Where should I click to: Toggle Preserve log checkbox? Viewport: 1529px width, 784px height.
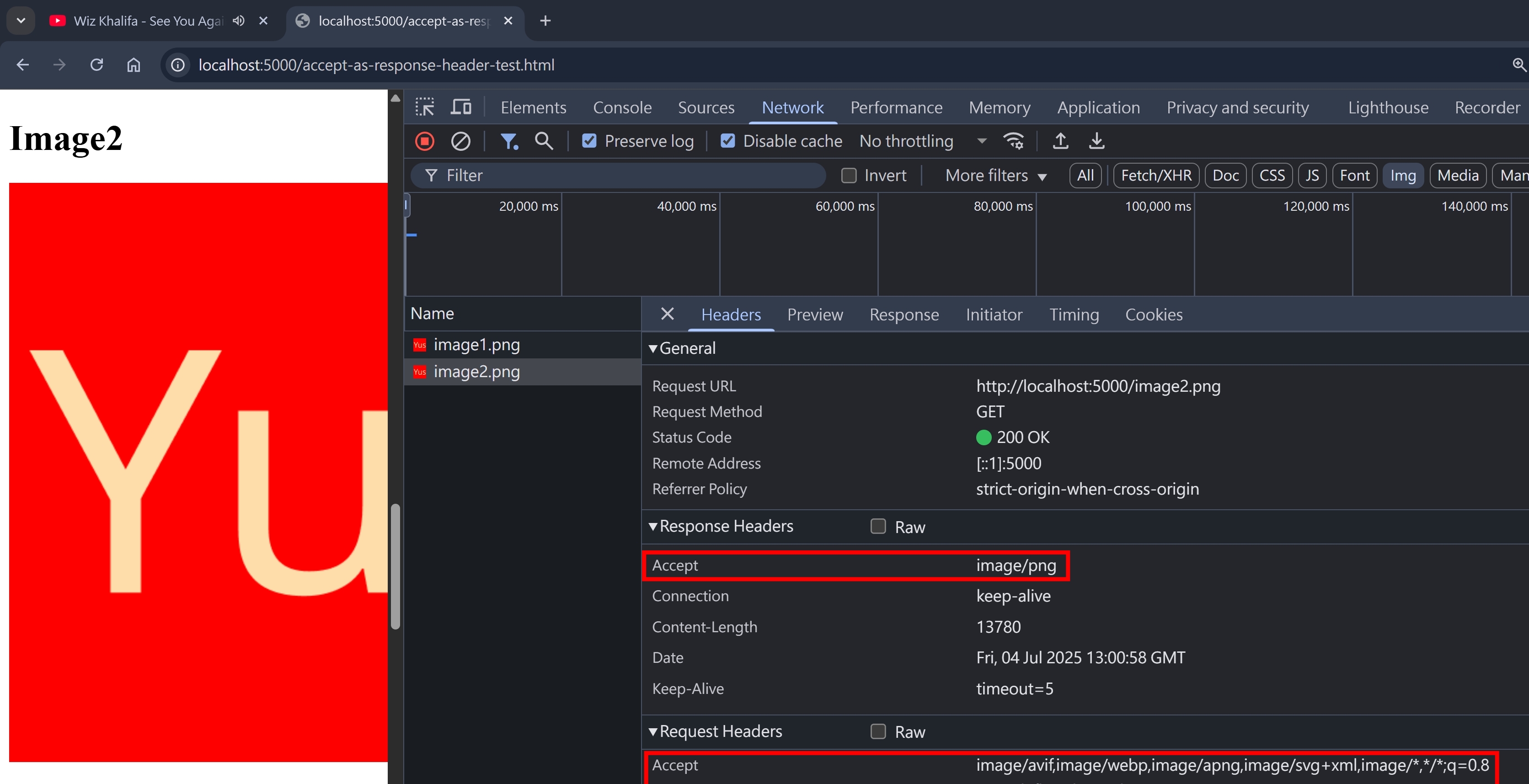click(x=589, y=141)
